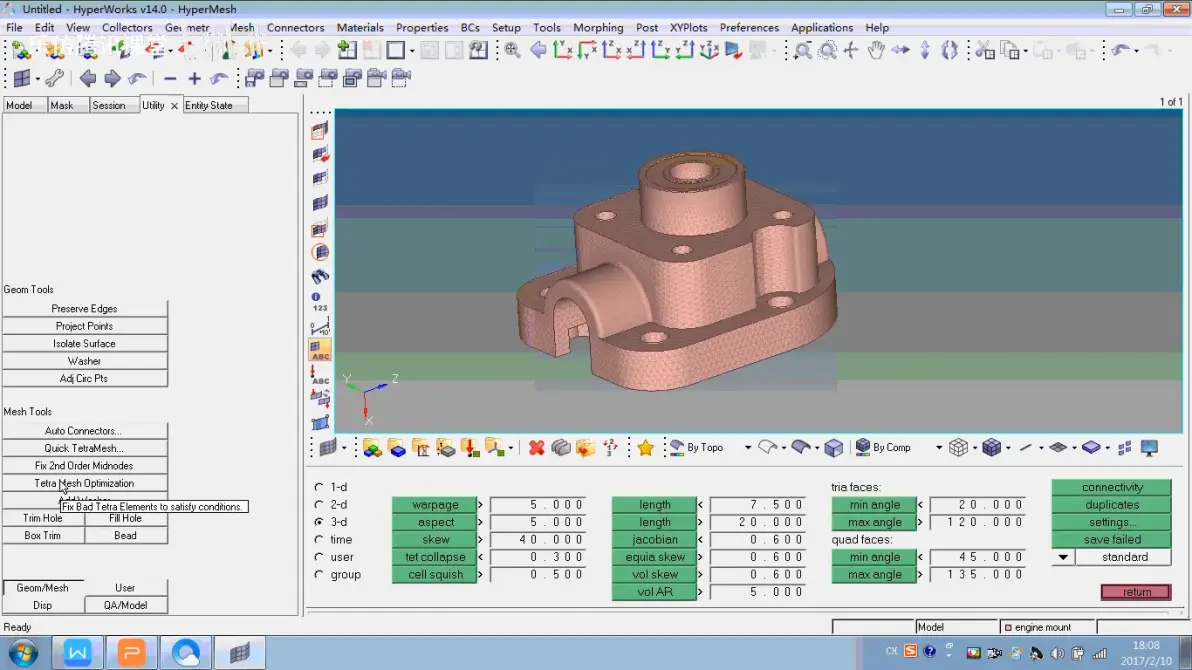This screenshot has height=670, width=1192.
Task: Click the Quick TetraMesh button
Action: tap(84, 448)
